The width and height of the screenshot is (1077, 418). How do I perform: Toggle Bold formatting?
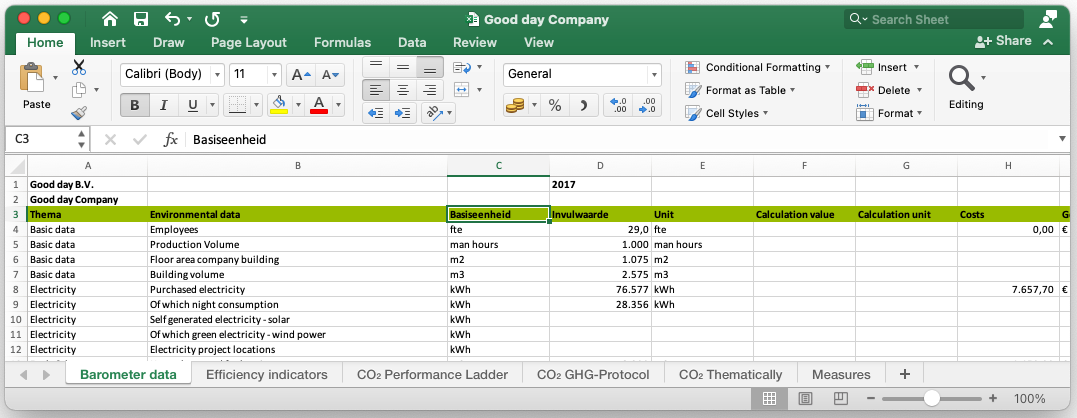coord(135,105)
